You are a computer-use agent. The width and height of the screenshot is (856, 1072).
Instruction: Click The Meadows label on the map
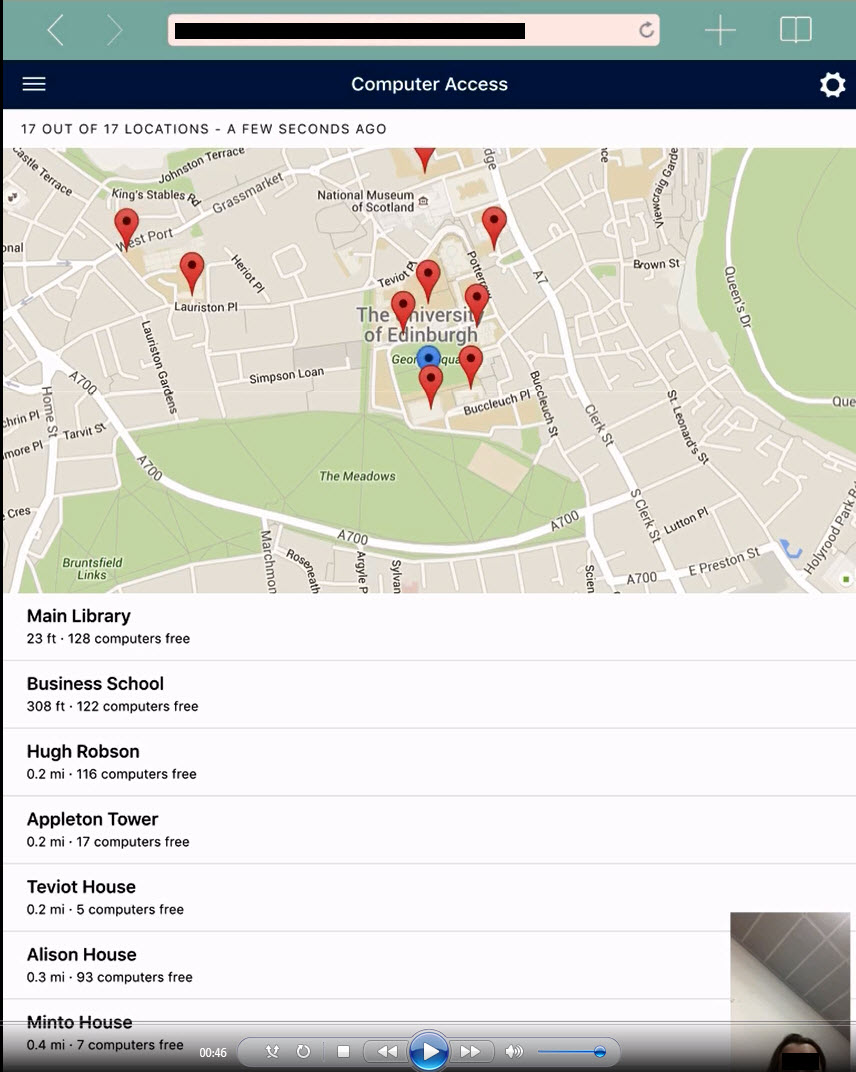pyautogui.click(x=358, y=476)
